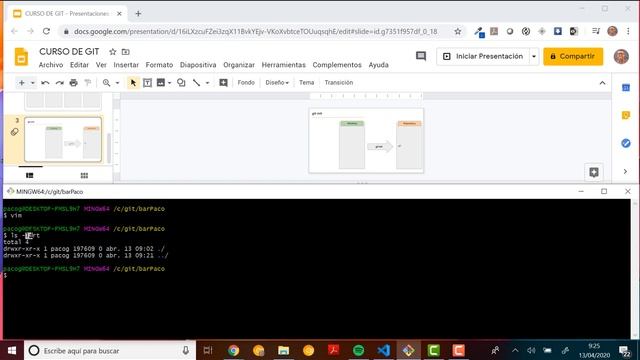The width and height of the screenshot is (640, 360).
Task: Click the taskbar search box
Action: pyautogui.click(x=109, y=350)
